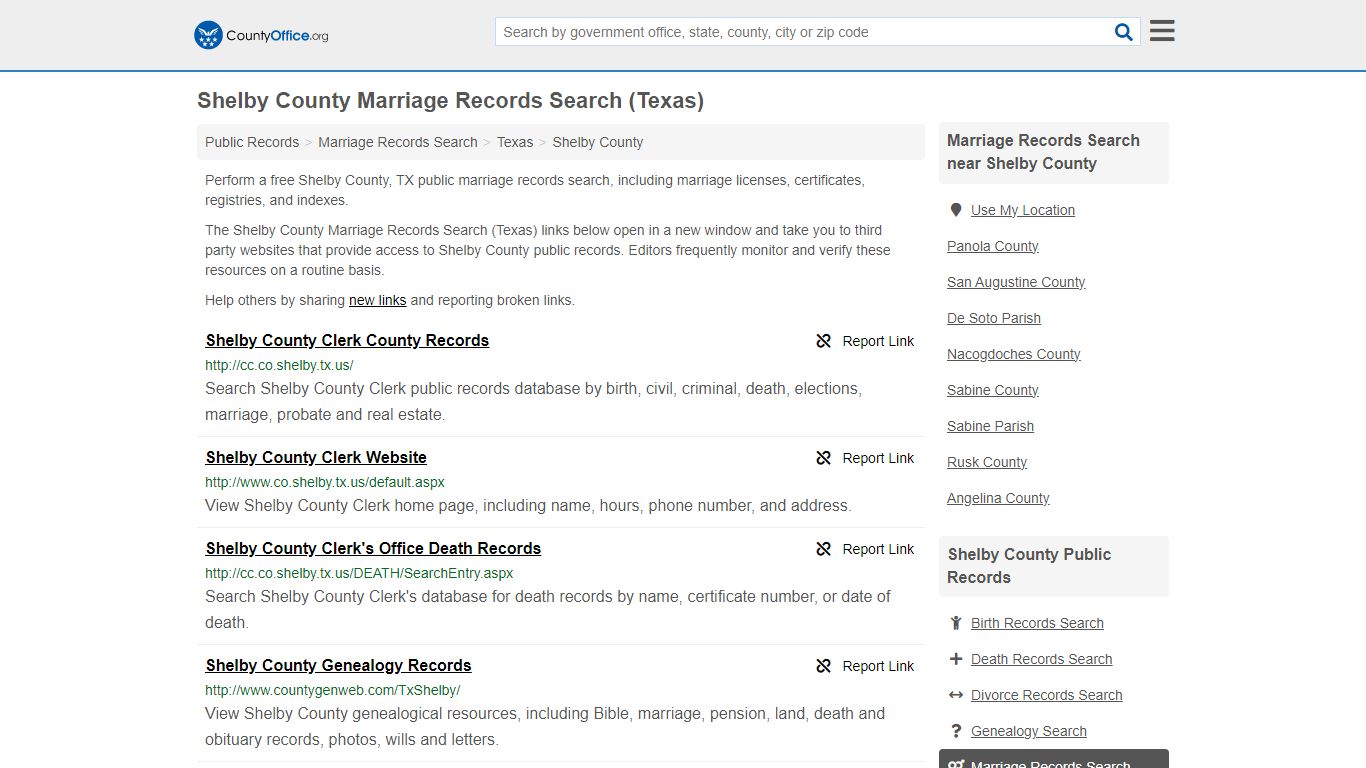
Task: Open the CountyOffice.org logo home link
Action: click(261, 35)
